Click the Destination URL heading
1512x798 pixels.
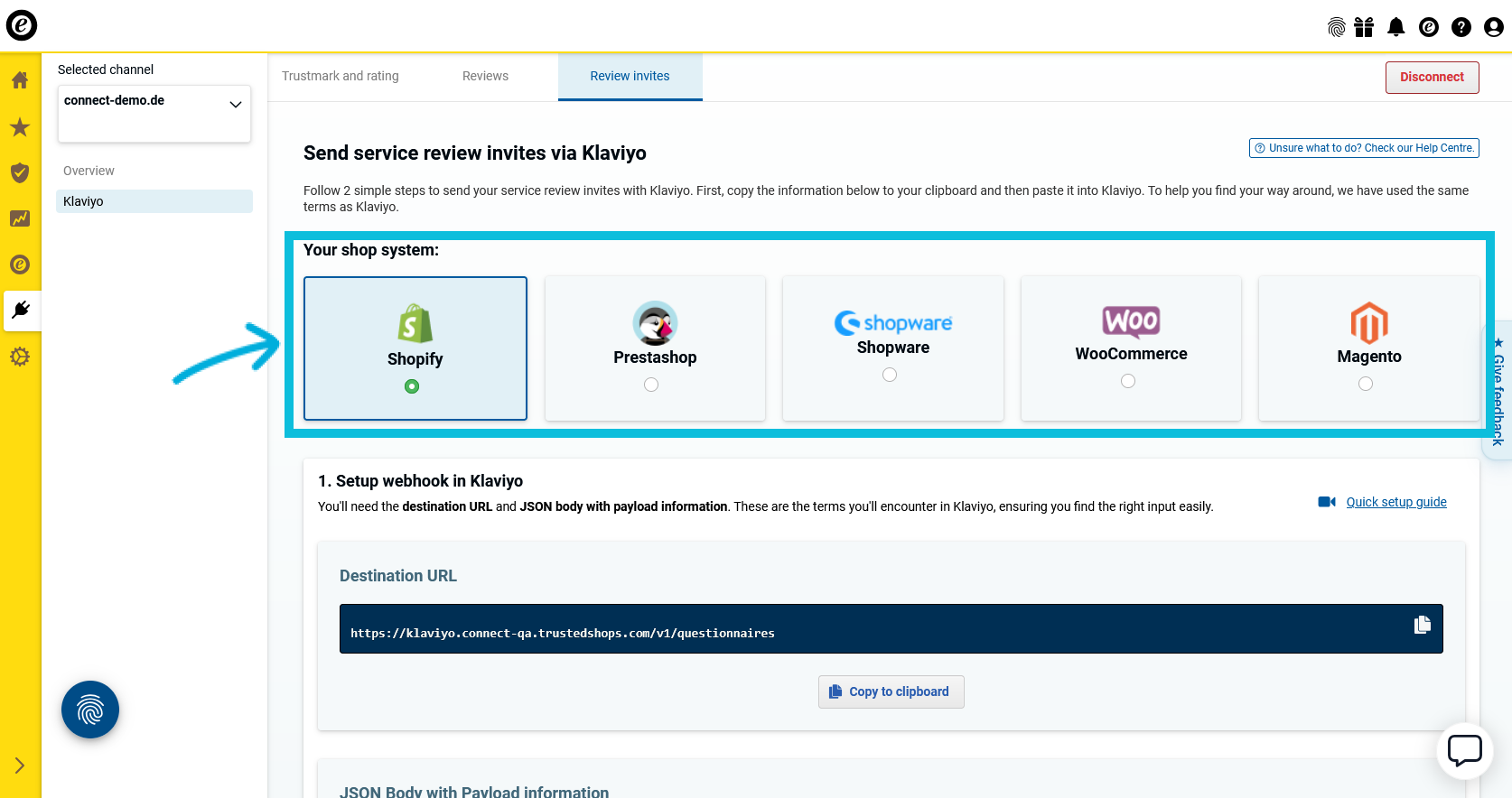398,576
